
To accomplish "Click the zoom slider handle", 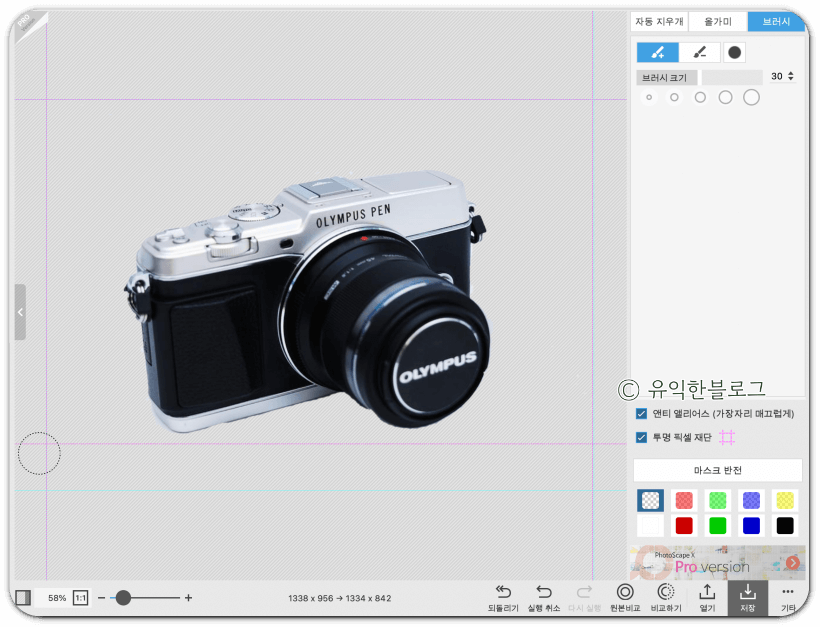I will point(123,598).
